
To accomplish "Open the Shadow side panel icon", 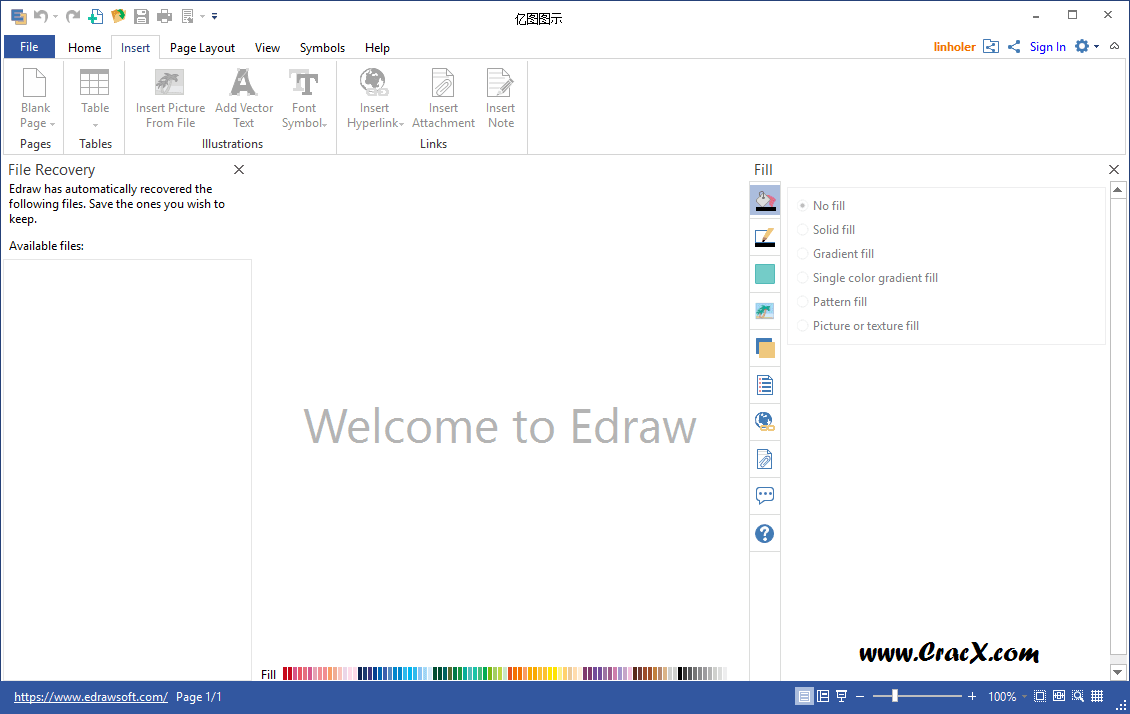I will [765, 348].
